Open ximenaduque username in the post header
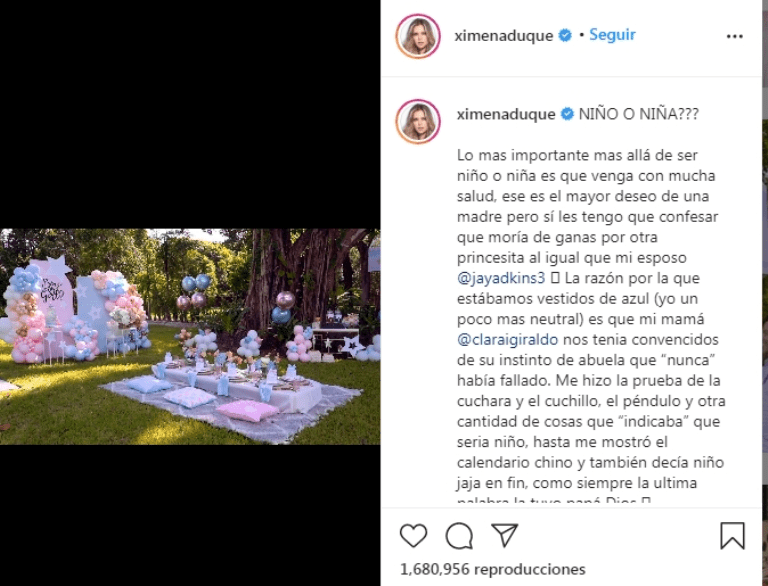Image resolution: width=768 pixels, height=586 pixels. (x=504, y=36)
